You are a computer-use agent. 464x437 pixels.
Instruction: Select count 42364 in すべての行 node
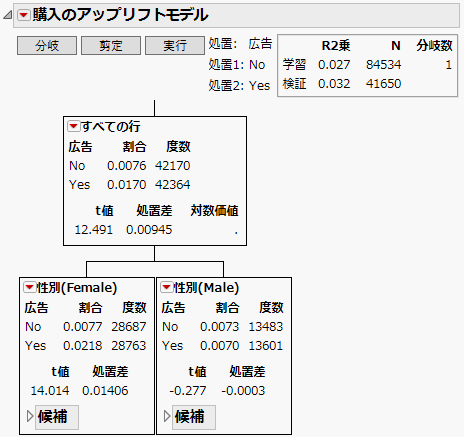(x=173, y=185)
